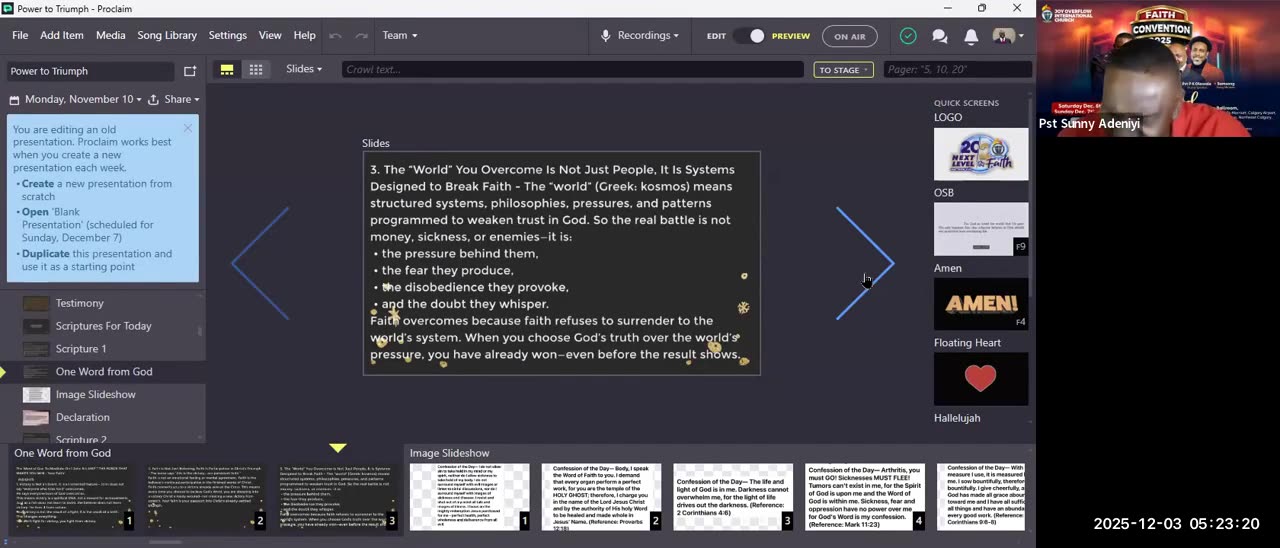The image size is (1280, 548).
Task: Show the OSB quick screen
Action: coord(980,229)
